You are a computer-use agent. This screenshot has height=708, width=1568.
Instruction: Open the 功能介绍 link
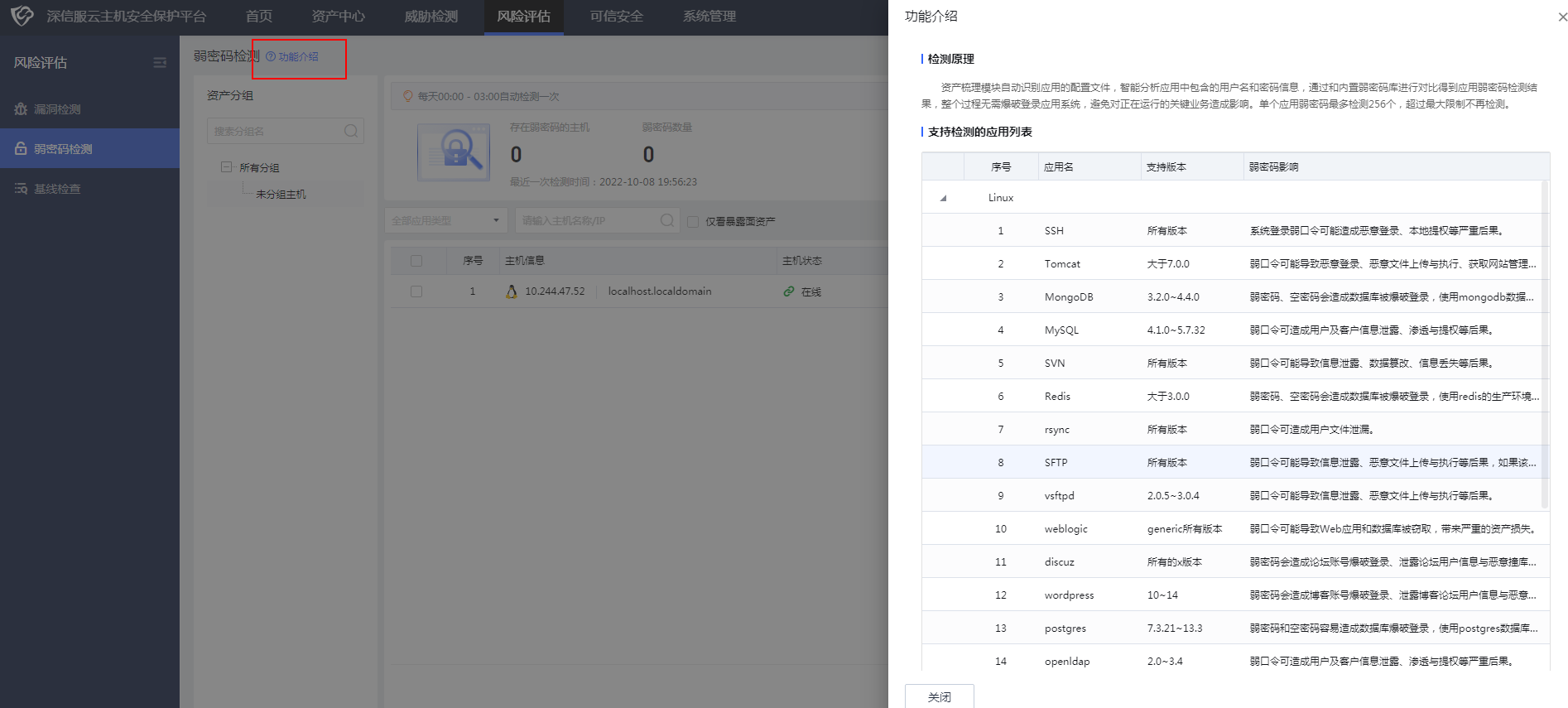tap(293, 56)
